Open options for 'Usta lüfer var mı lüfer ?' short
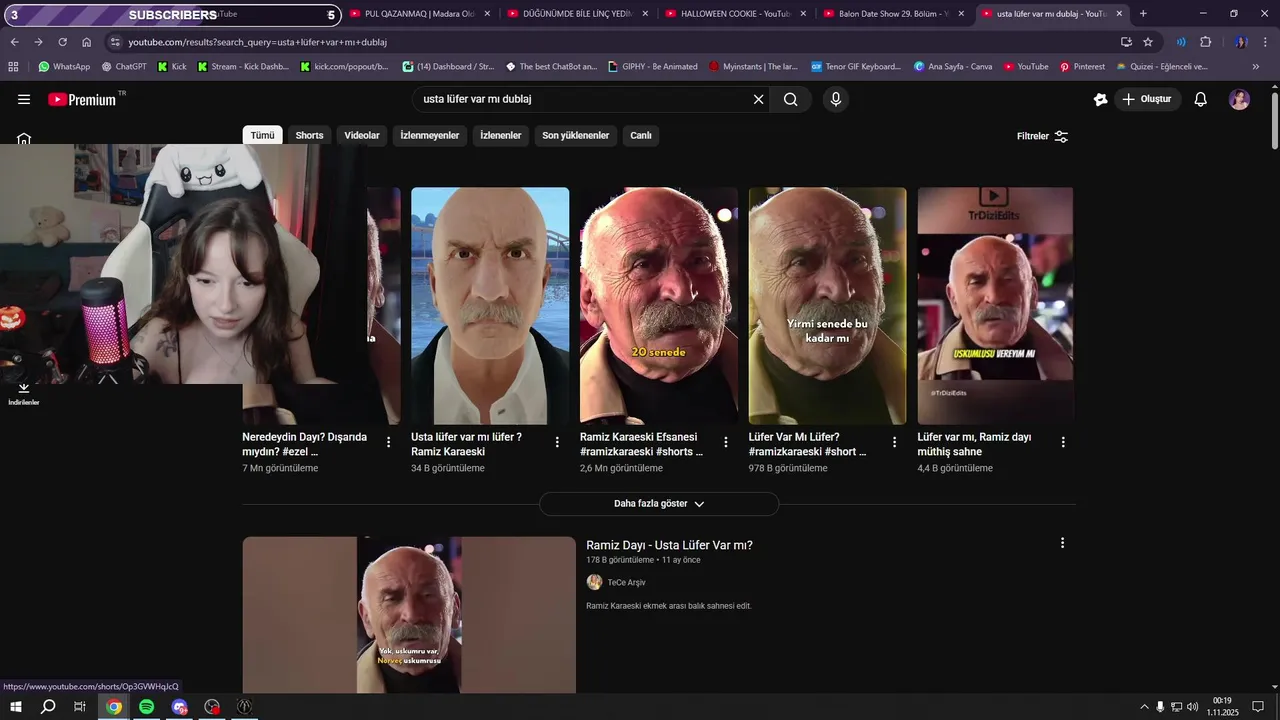1280x720 pixels. (557, 442)
